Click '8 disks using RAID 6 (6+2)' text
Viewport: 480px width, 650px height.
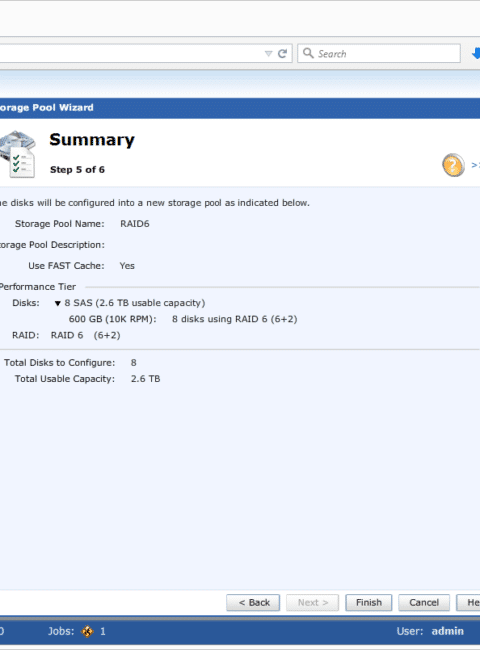click(235, 319)
